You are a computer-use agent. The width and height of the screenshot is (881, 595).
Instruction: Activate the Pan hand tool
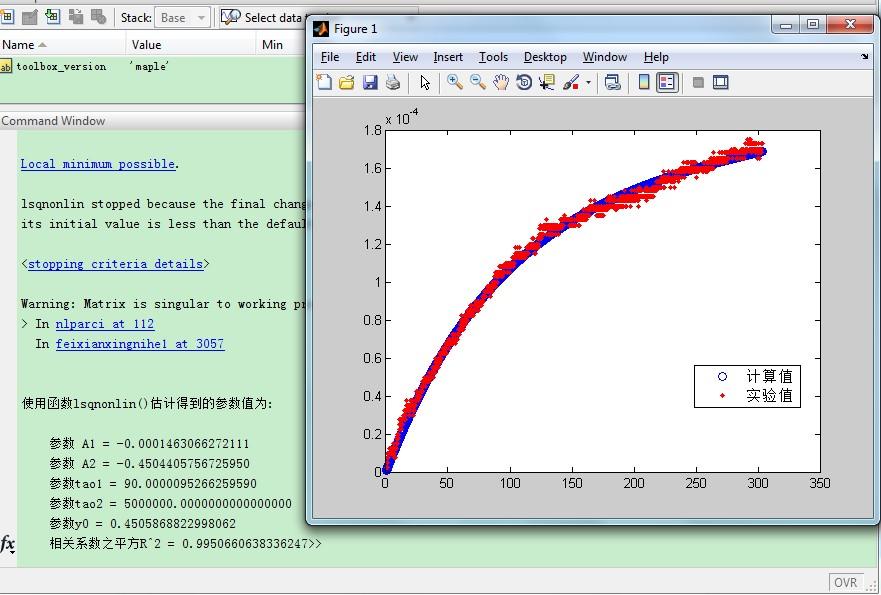click(501, 83)
